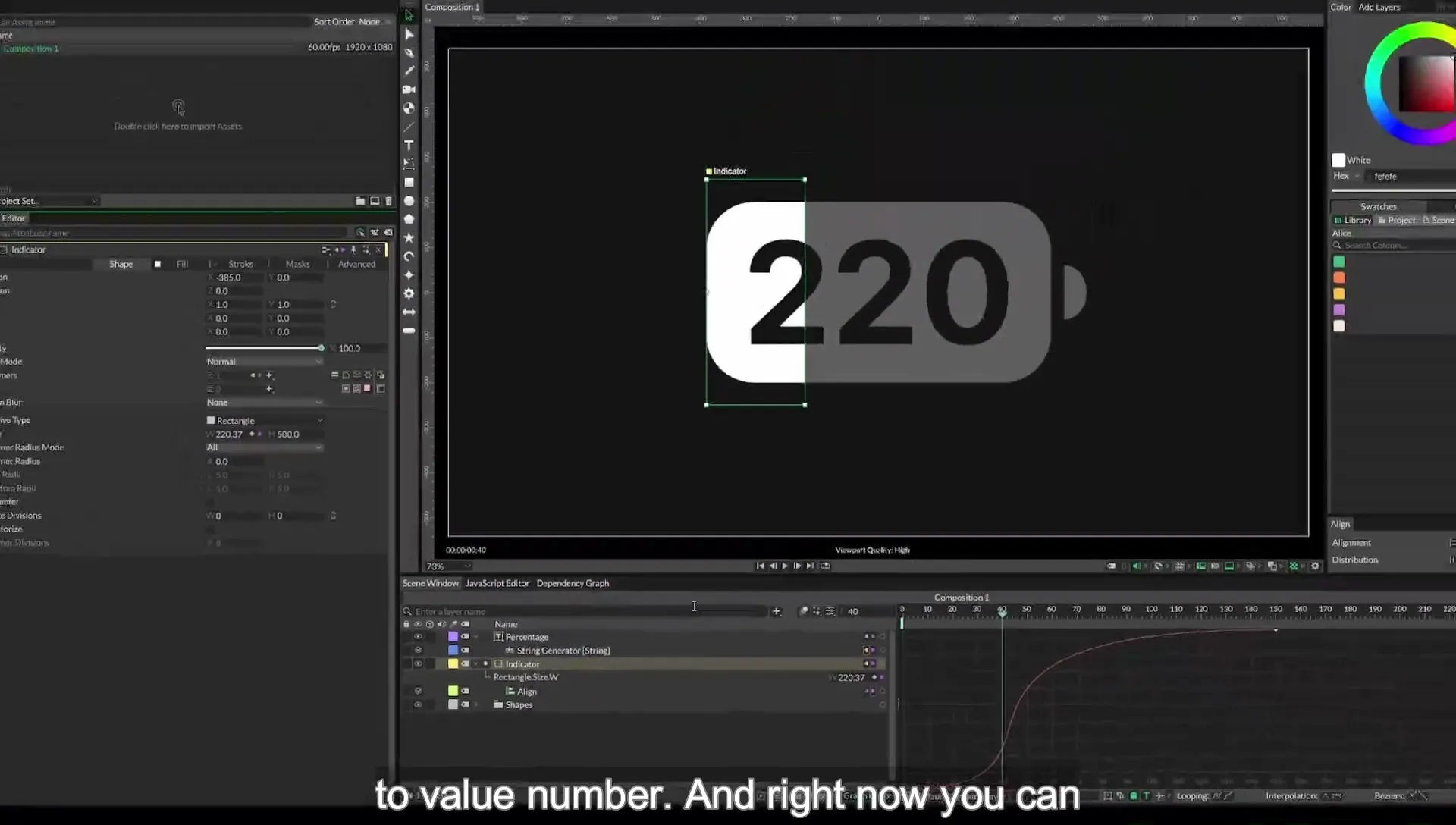Toggle visibility of Indicator layer
1456x825 pixels.
(418, 663)
